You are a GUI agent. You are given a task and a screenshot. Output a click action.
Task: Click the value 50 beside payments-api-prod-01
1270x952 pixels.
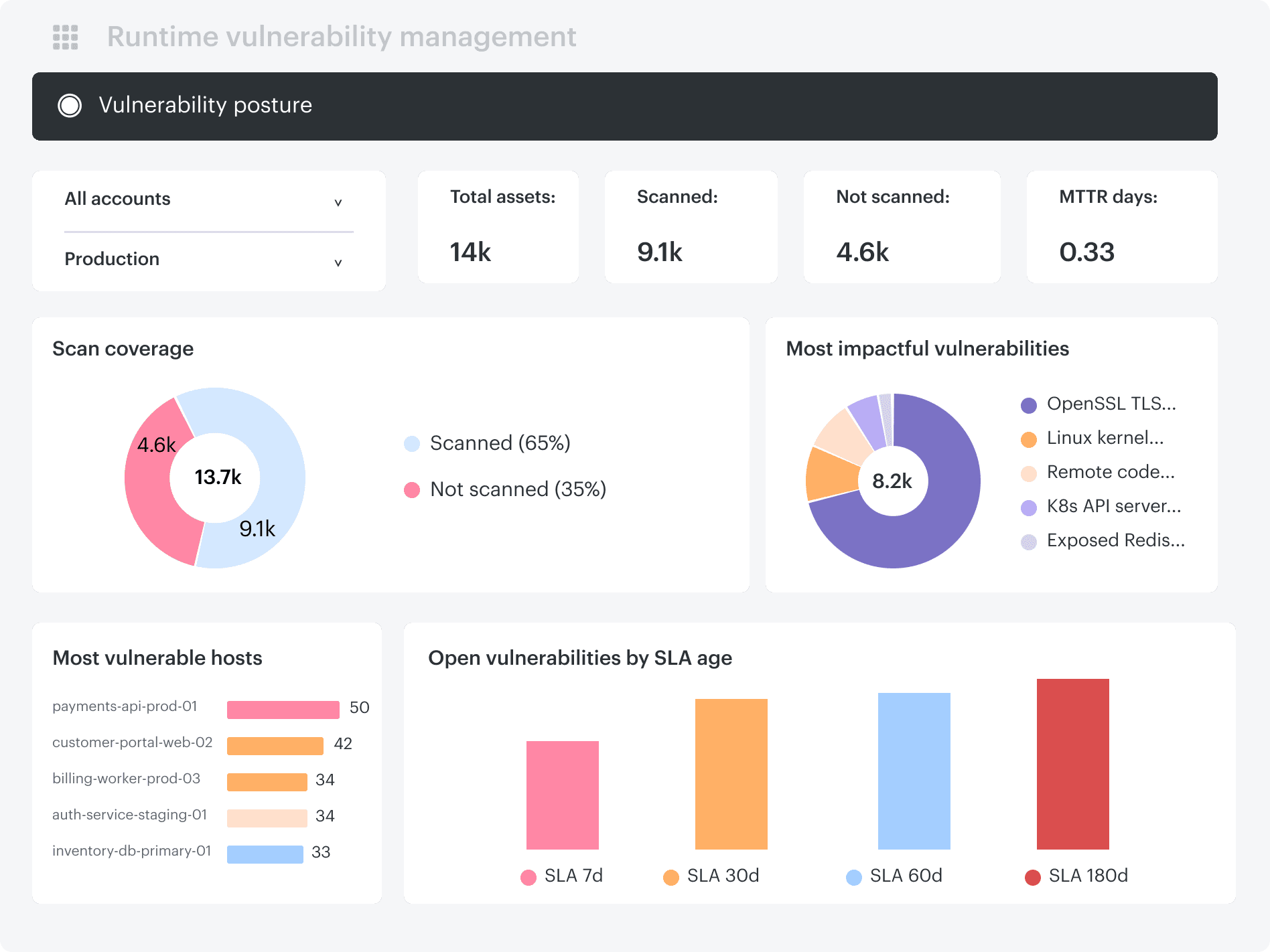(x=360, y=708)
